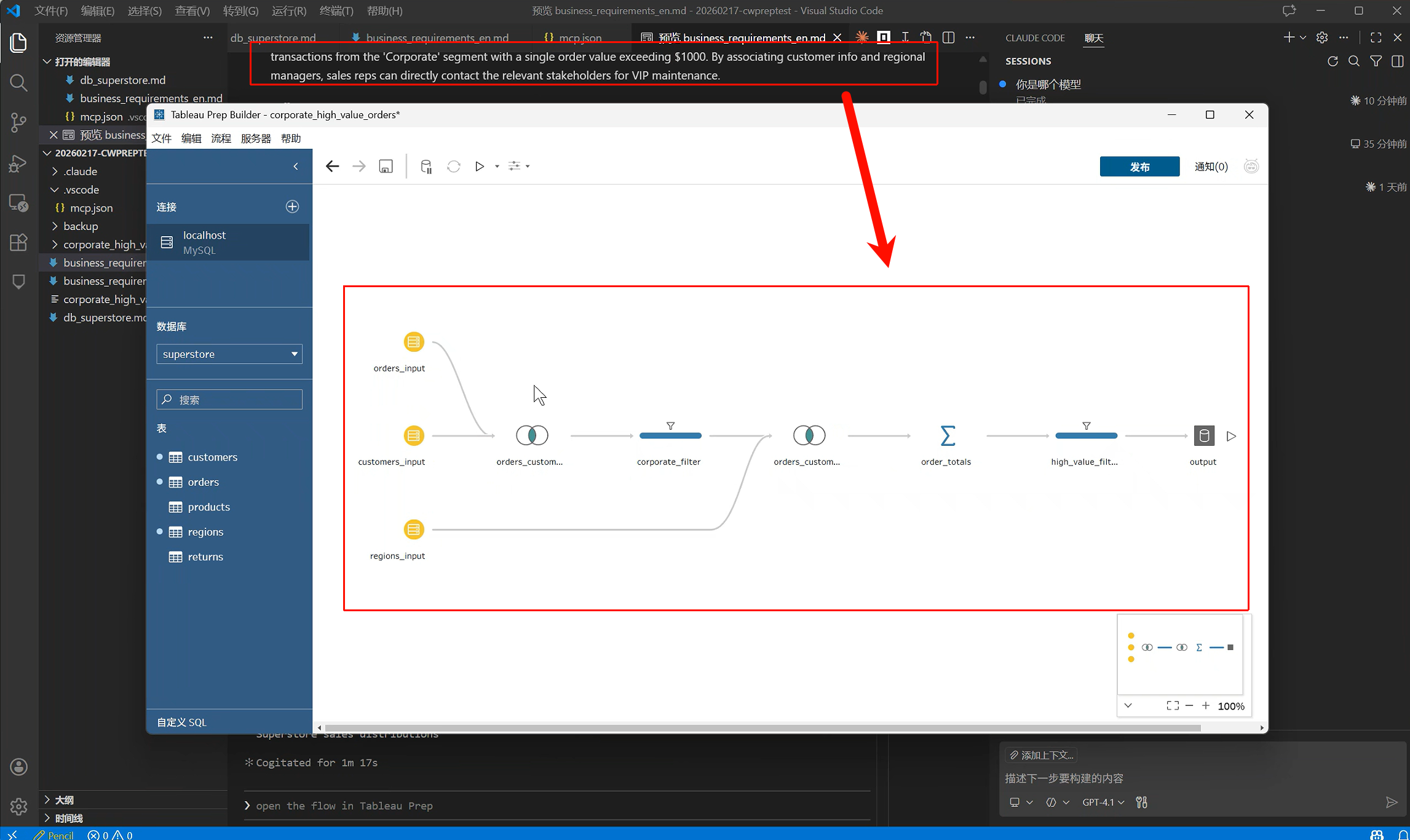Select the high_value_filter clean step
The width and height of the screenshot is (1410, 840).
1086,435
